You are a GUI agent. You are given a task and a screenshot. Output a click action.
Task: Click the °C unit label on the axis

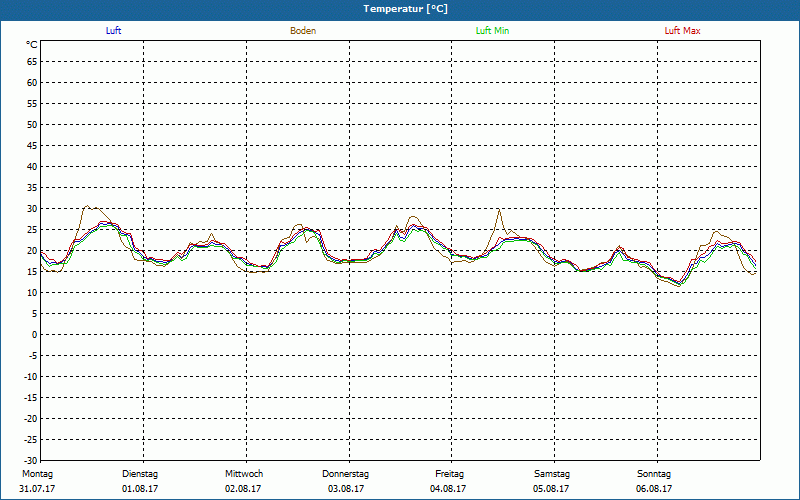coord(32,45)
